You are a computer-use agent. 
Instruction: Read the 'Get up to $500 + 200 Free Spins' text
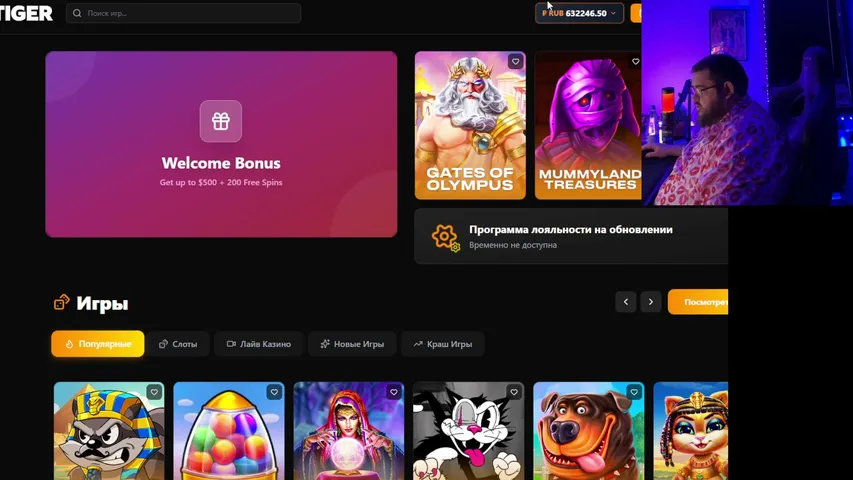(x=221, y=182)
